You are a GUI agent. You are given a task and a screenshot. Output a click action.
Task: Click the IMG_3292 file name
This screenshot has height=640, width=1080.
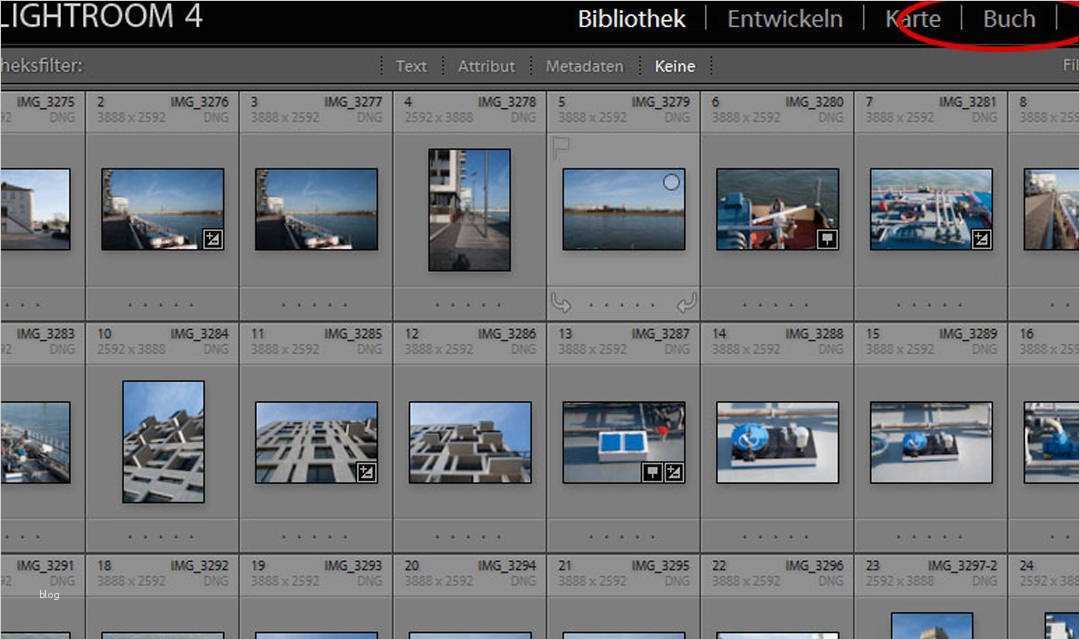[199, 566]
